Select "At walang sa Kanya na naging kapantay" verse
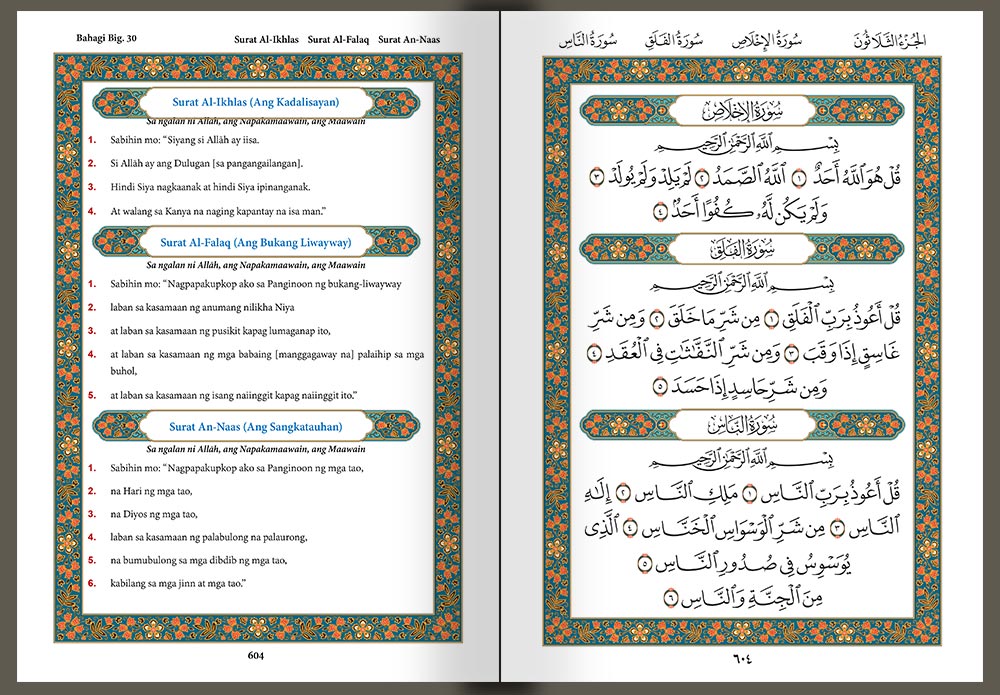The image size is (1000, 695). pos(218,211)
